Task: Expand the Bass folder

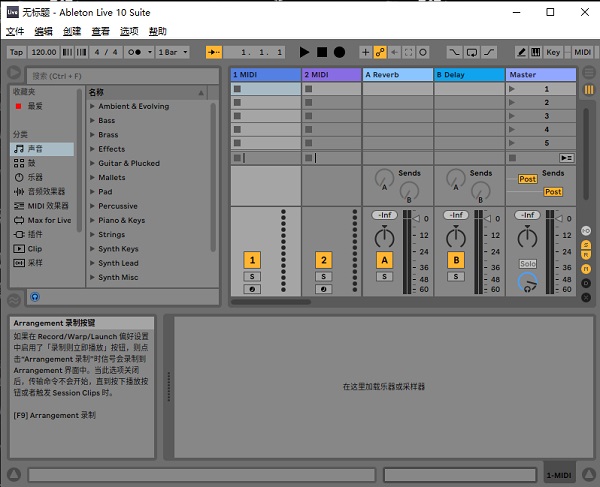Action: [92, 120]
